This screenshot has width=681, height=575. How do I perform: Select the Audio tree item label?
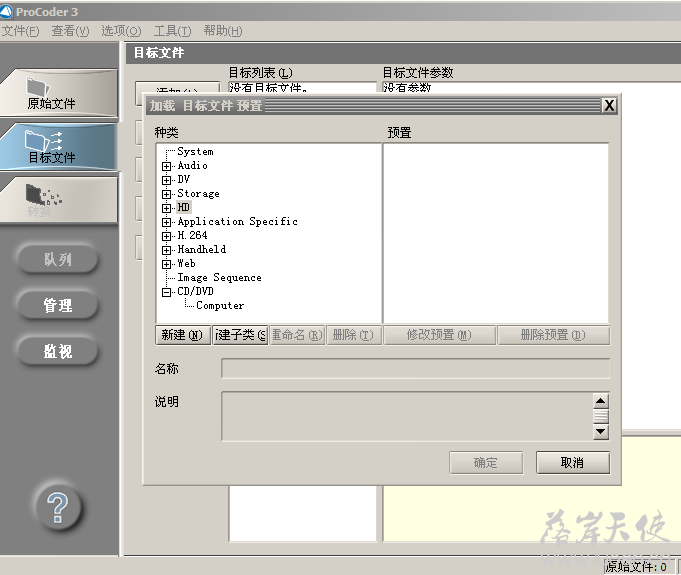point(192,165)
